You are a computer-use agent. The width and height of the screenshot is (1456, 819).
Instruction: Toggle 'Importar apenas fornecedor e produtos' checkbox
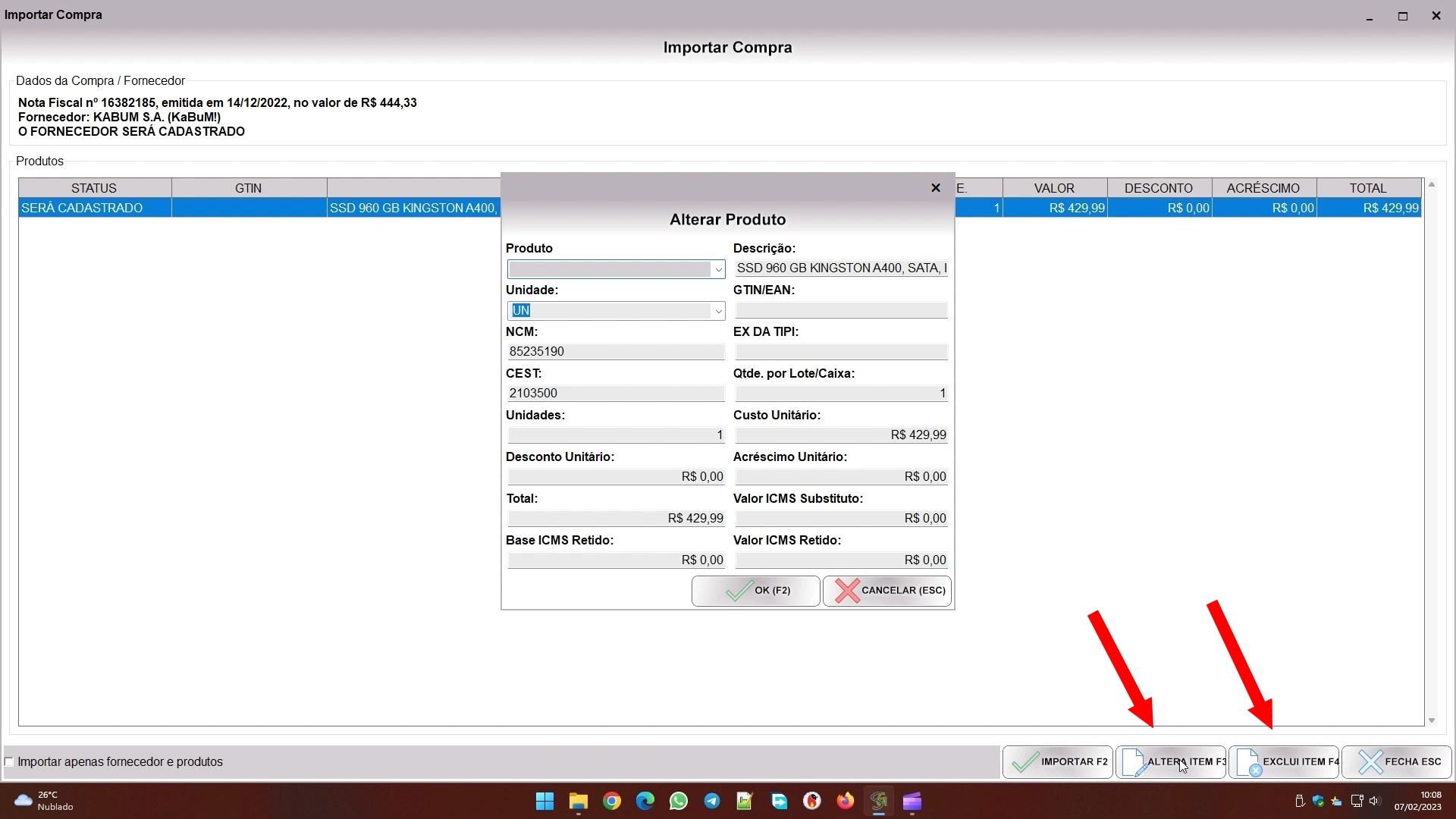[9, 762]
